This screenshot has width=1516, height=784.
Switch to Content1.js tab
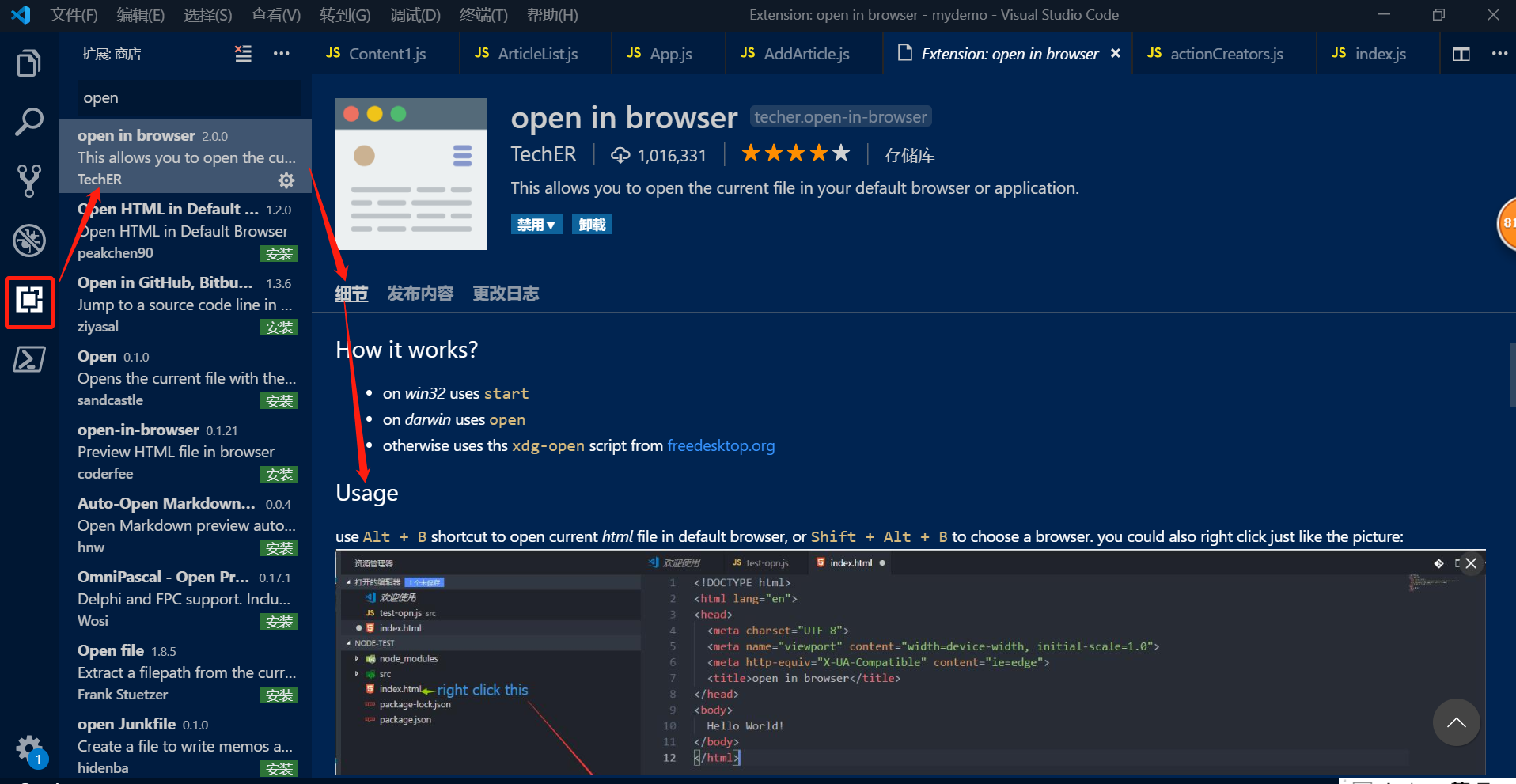(385, 54)
